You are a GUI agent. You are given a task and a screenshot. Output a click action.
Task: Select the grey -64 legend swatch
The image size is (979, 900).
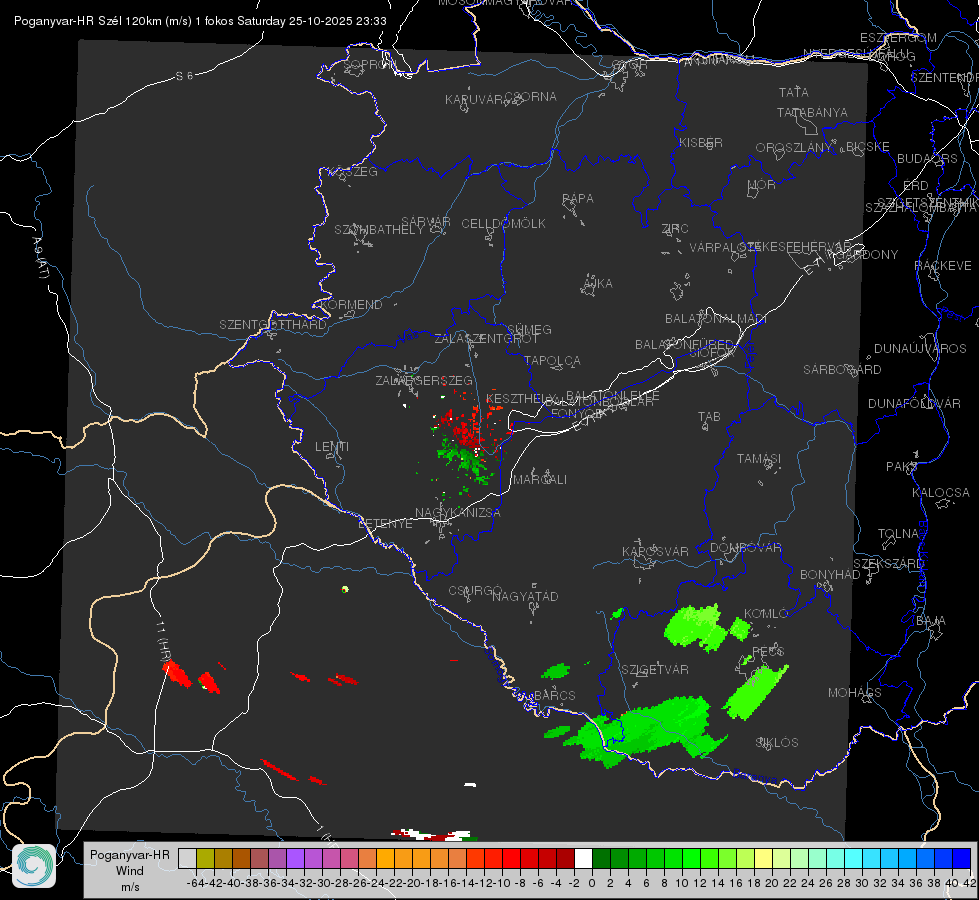[187, 859]
